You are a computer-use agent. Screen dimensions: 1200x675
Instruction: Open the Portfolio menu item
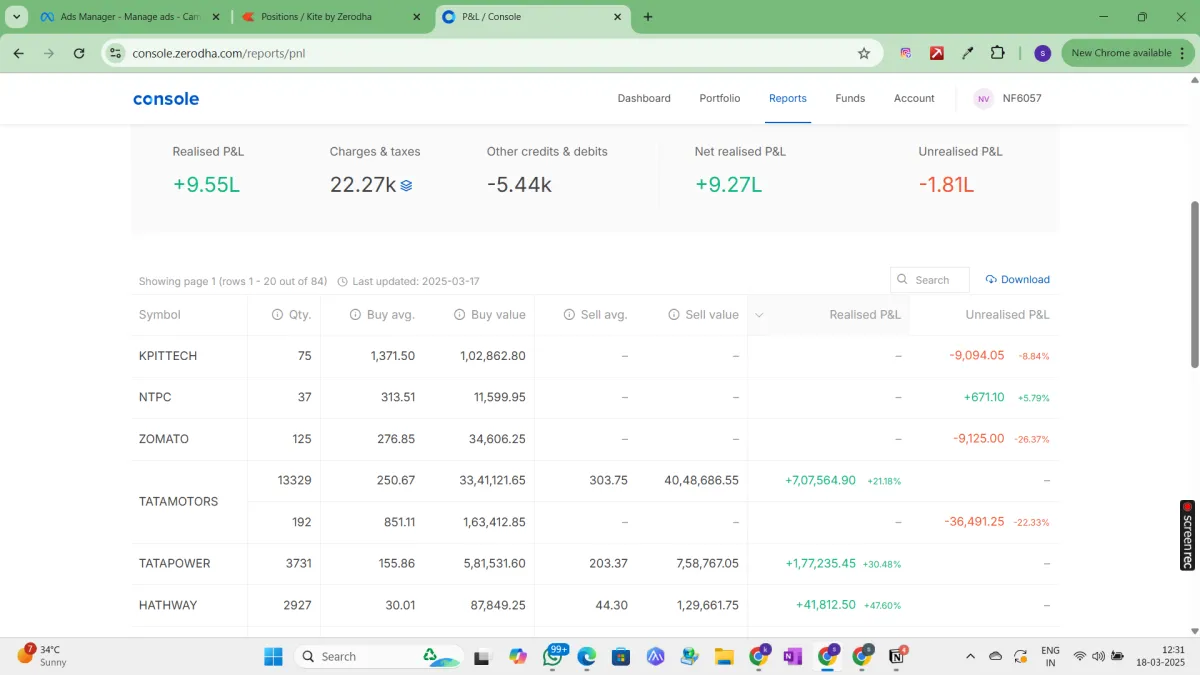pyautogui.click(x=720, y=98)
